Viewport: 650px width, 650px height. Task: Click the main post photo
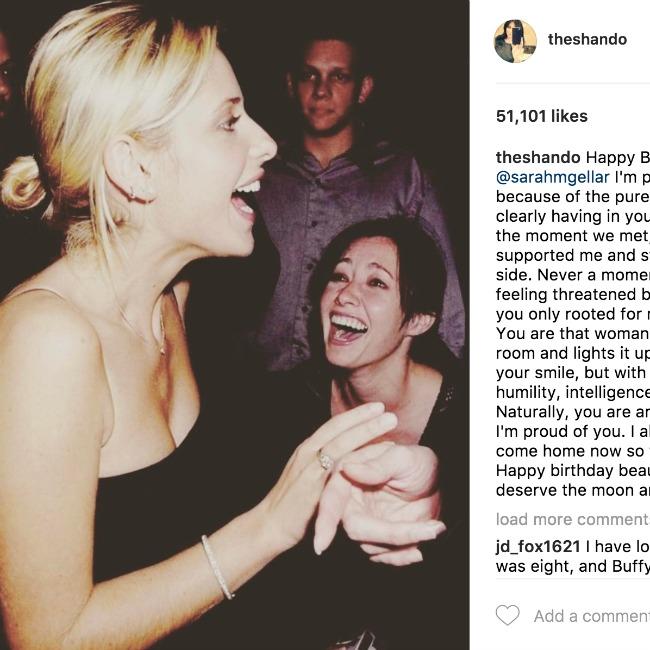235,325
